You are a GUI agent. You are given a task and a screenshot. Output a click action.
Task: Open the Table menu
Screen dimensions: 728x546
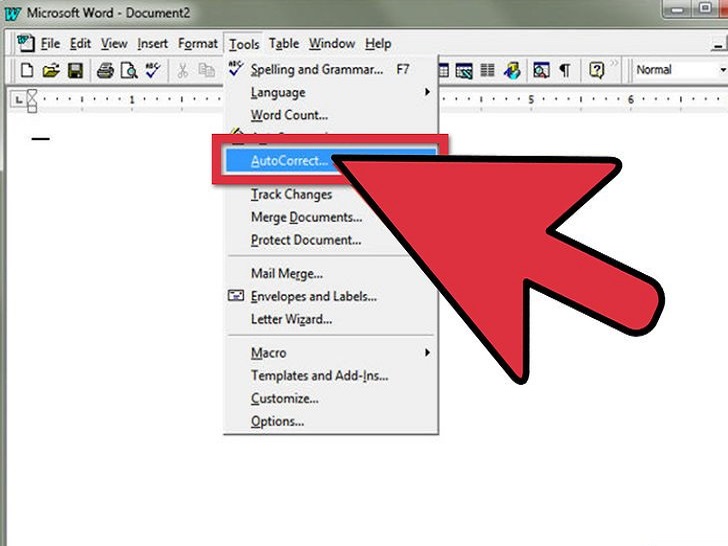click(x=284, y=44)
